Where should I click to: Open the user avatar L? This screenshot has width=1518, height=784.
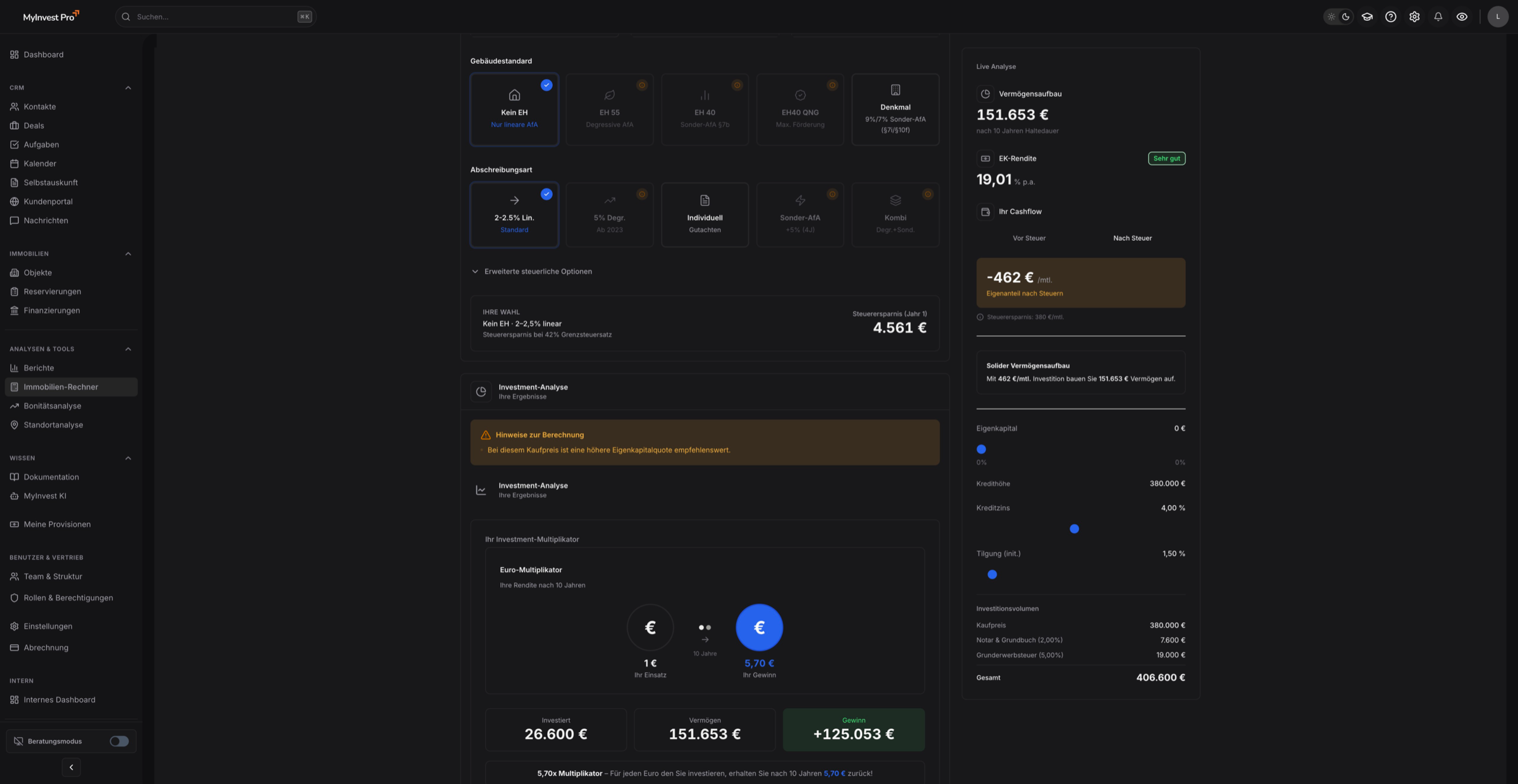(1497, 17)
